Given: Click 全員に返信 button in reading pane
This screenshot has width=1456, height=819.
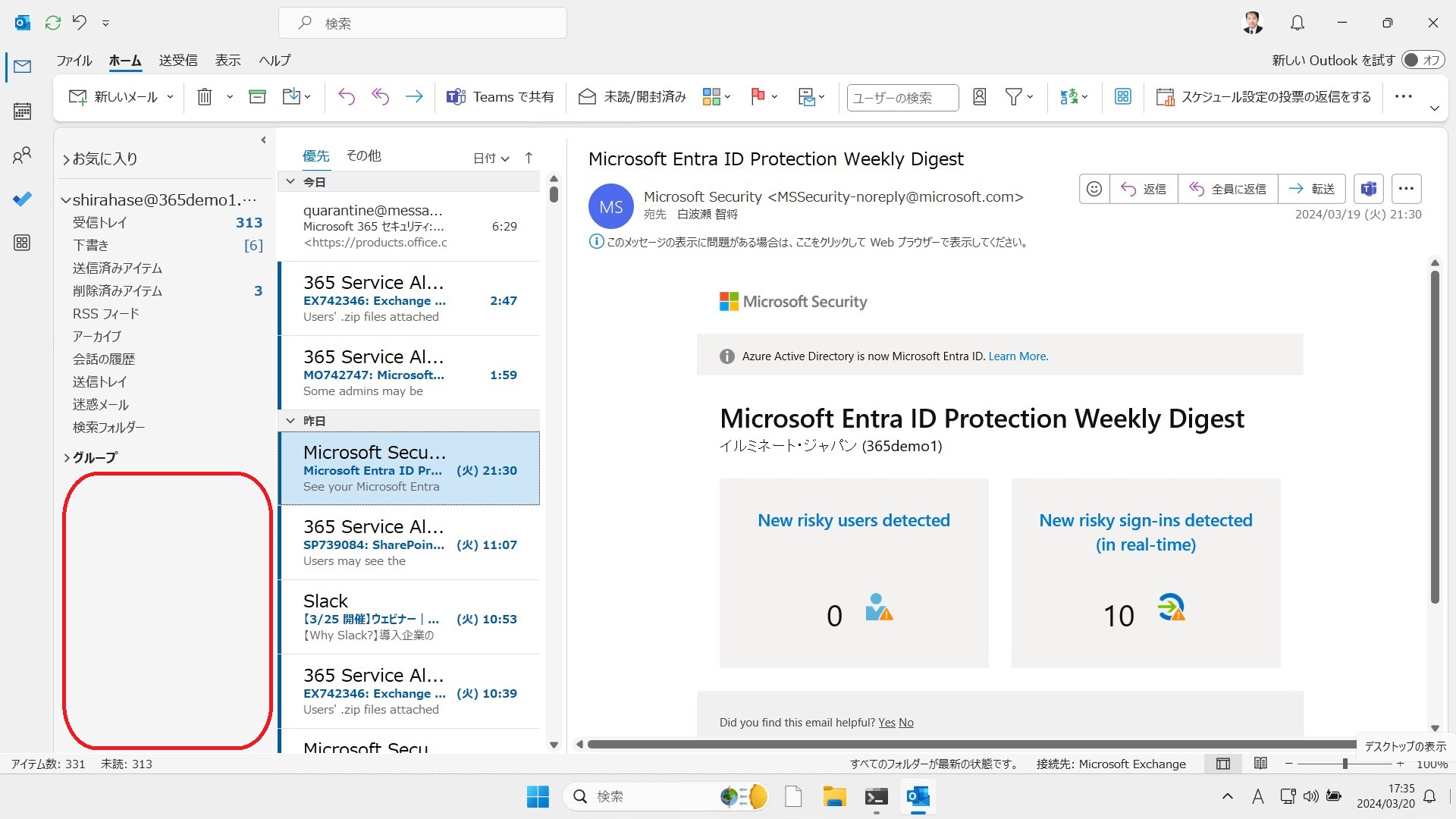Looking at the screenshot, I should coord(1228,189).
